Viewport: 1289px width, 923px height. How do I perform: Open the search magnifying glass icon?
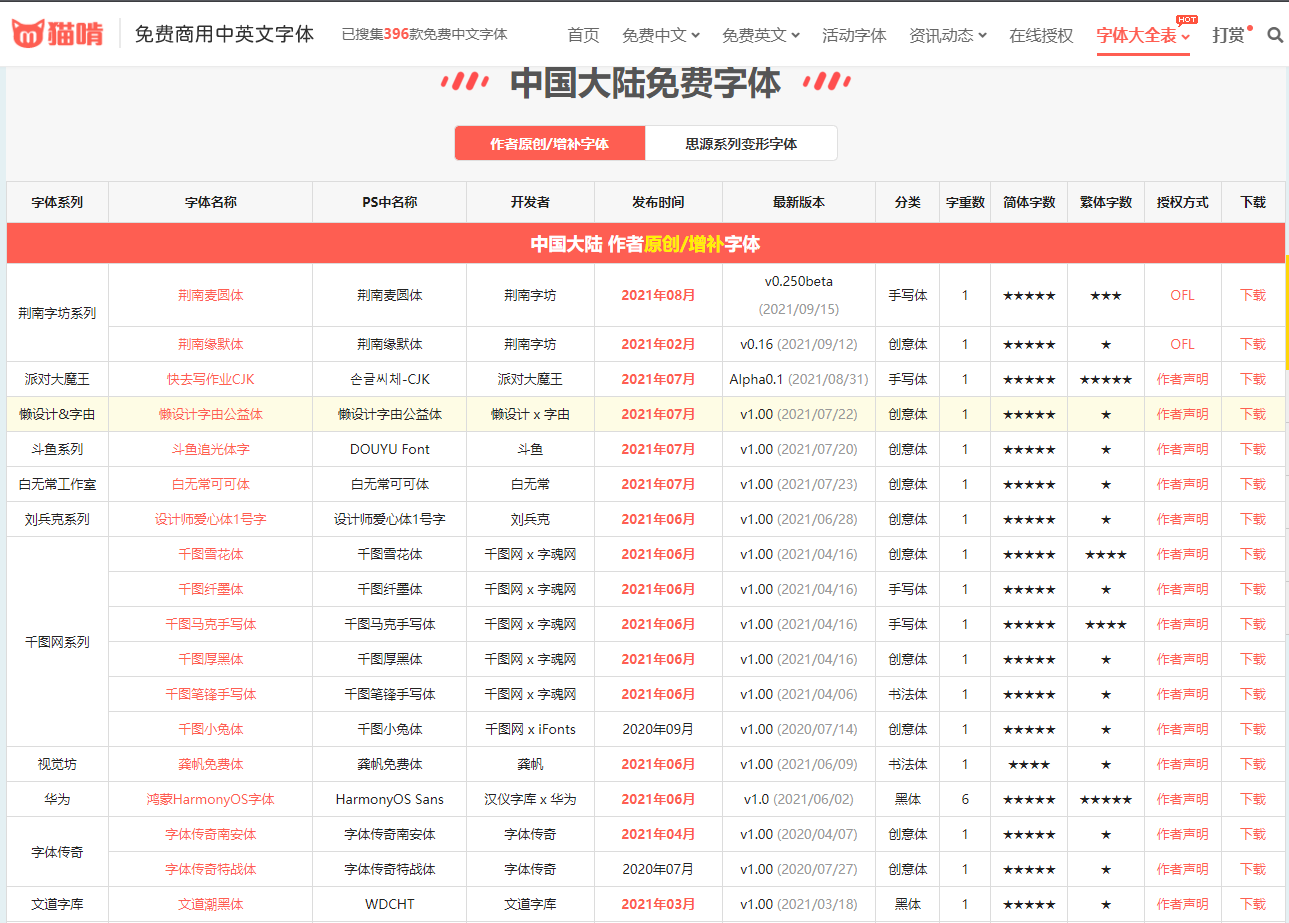pyautogui.click(x=1275, y=34)
